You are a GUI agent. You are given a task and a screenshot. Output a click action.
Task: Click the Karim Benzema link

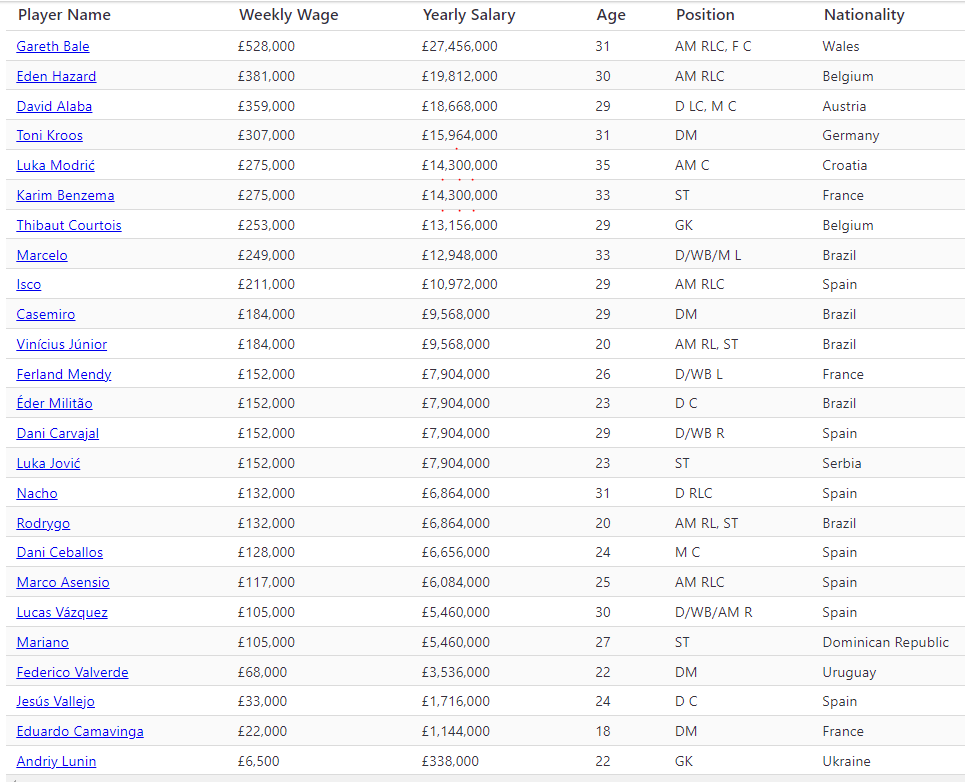click(x=65, y=195)
